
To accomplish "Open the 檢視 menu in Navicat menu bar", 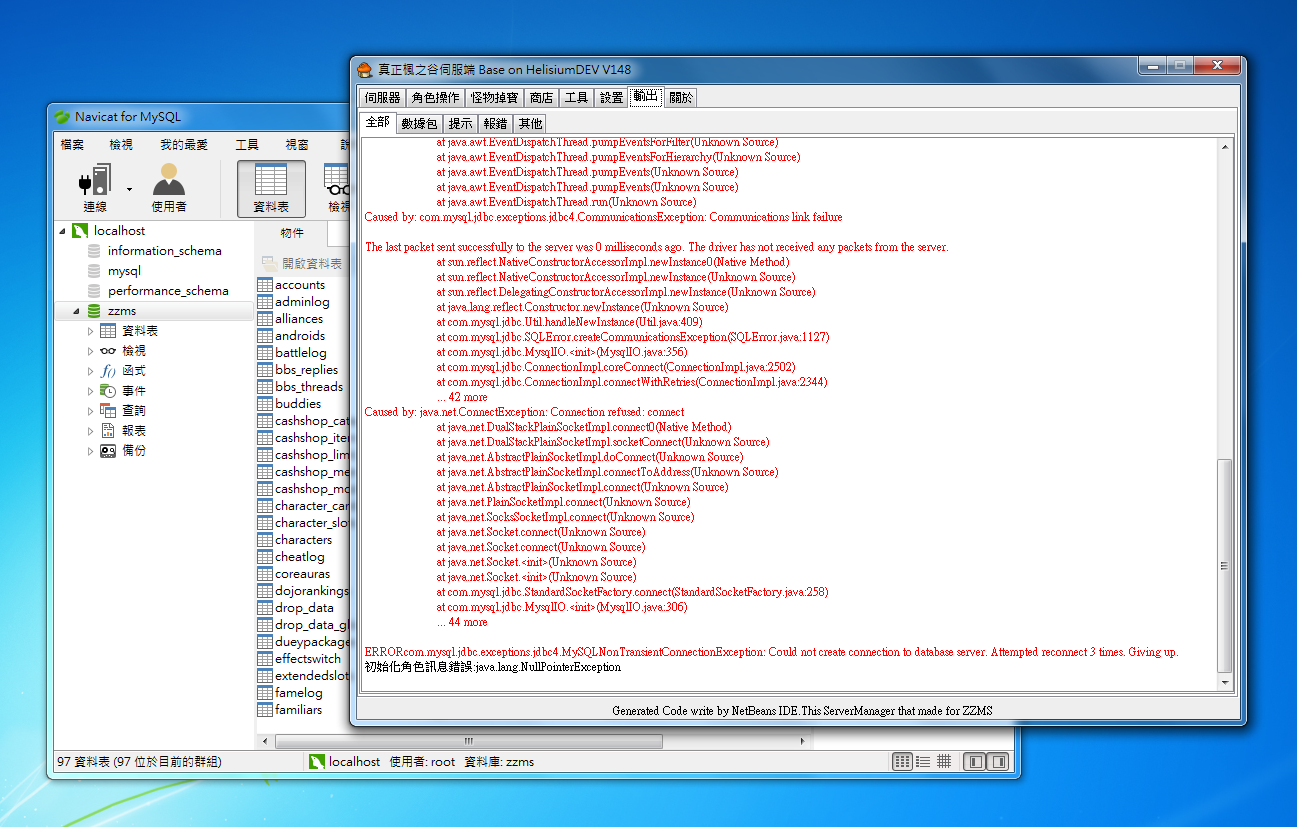I will coord(121,145).
